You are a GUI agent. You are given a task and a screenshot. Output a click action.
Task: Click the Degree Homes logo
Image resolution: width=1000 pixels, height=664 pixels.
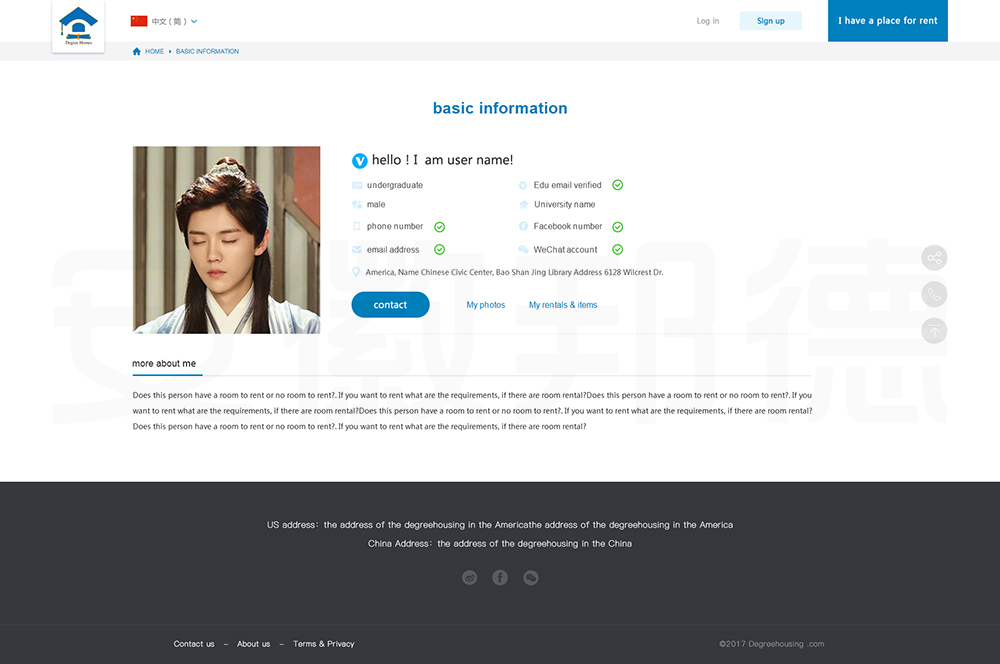coord(78,26)
